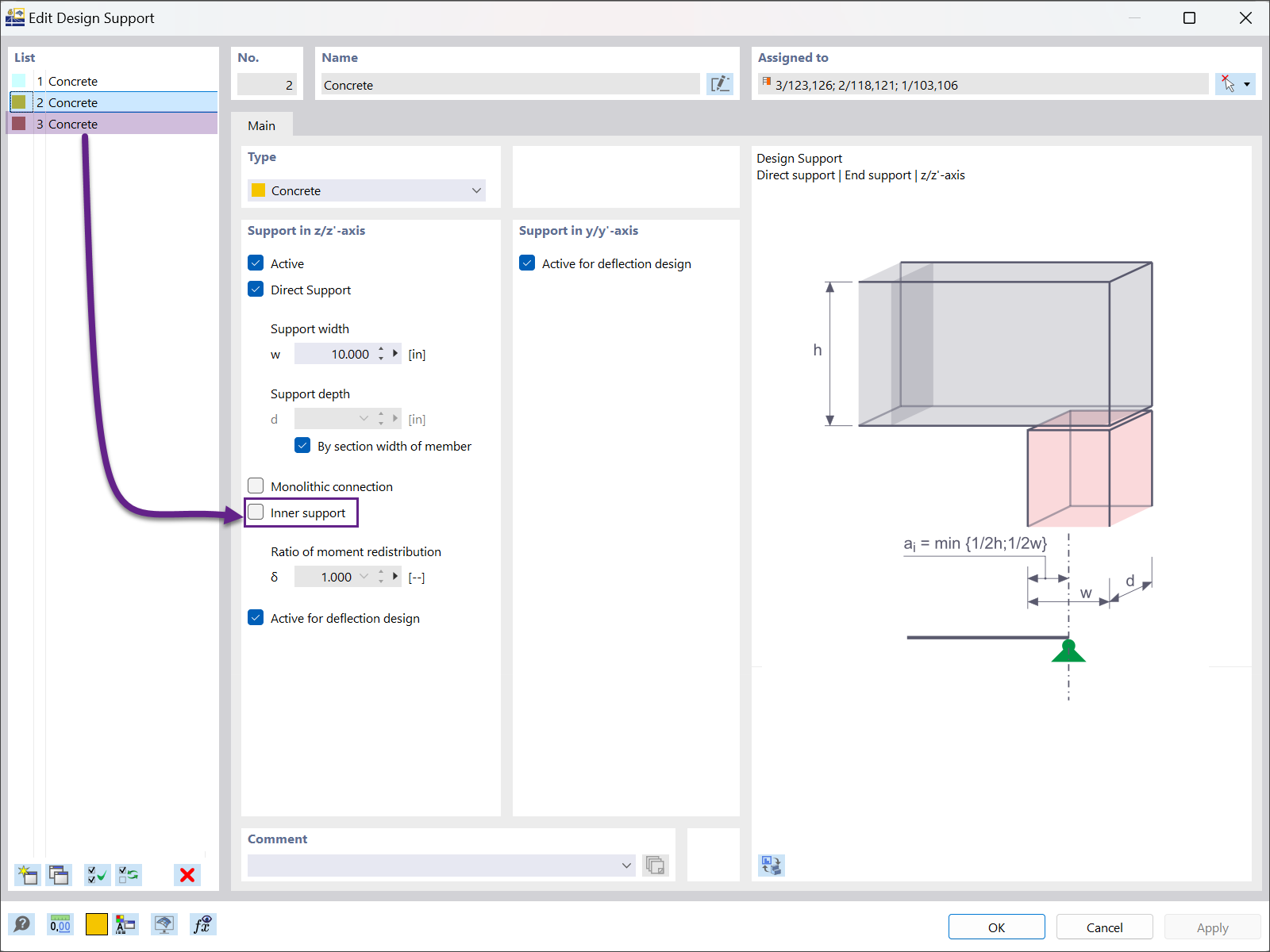Select all items in the list
Image resolution: width=1270 pixels, height=952 pixels.
tap(97, 875)
